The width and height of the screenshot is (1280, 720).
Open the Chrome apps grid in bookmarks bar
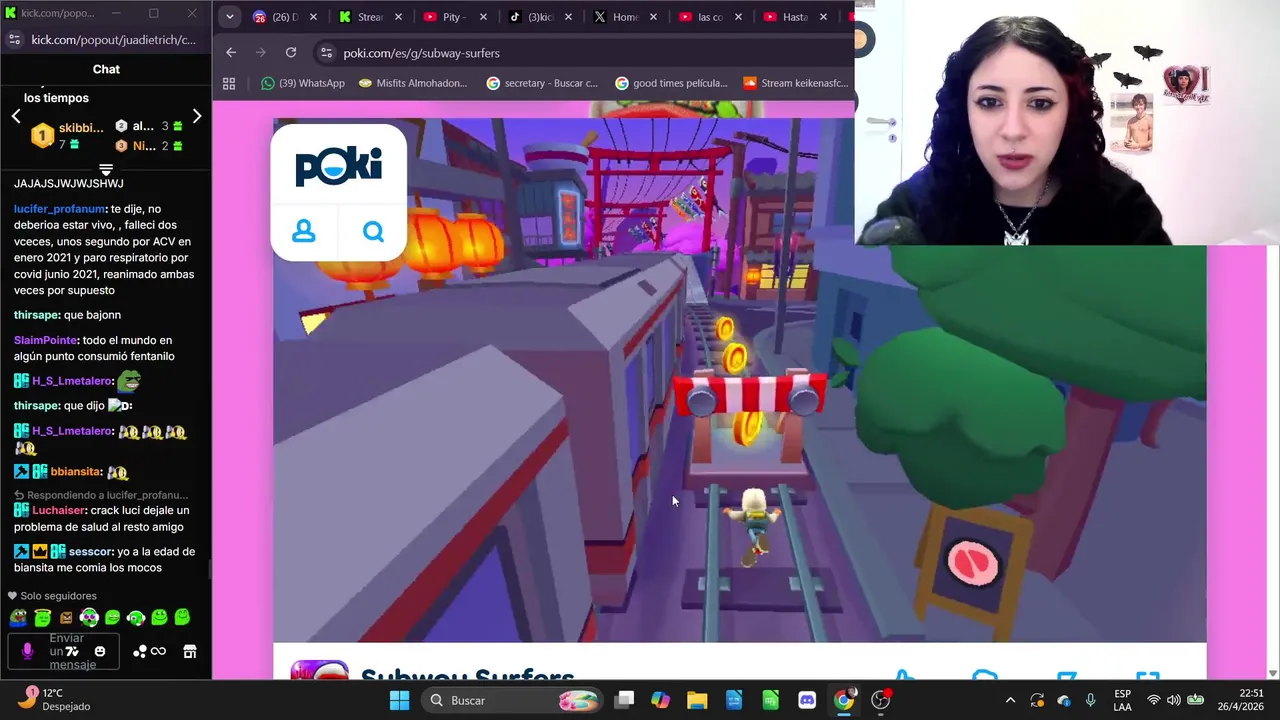229,83
